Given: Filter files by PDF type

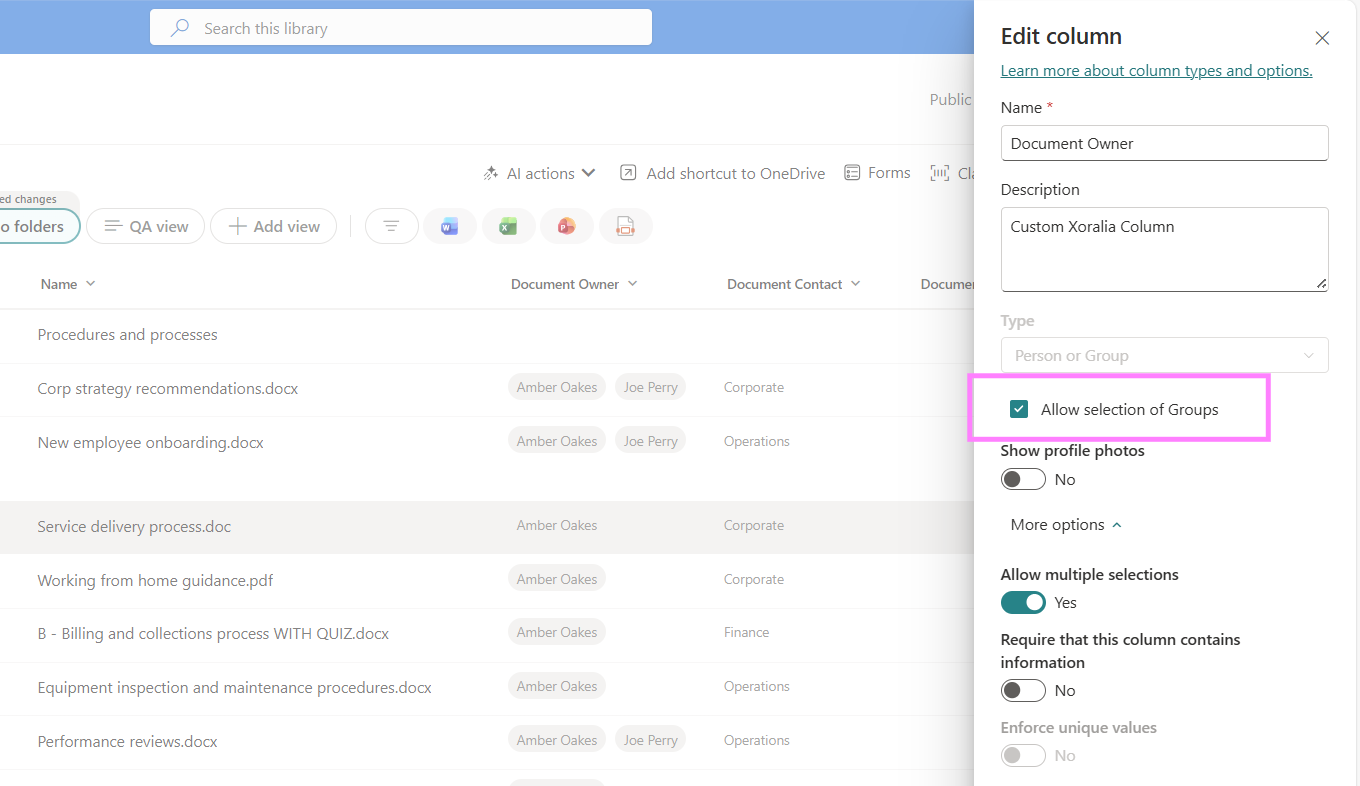Looking at the screenshot, I should click(x=625, y=227).
